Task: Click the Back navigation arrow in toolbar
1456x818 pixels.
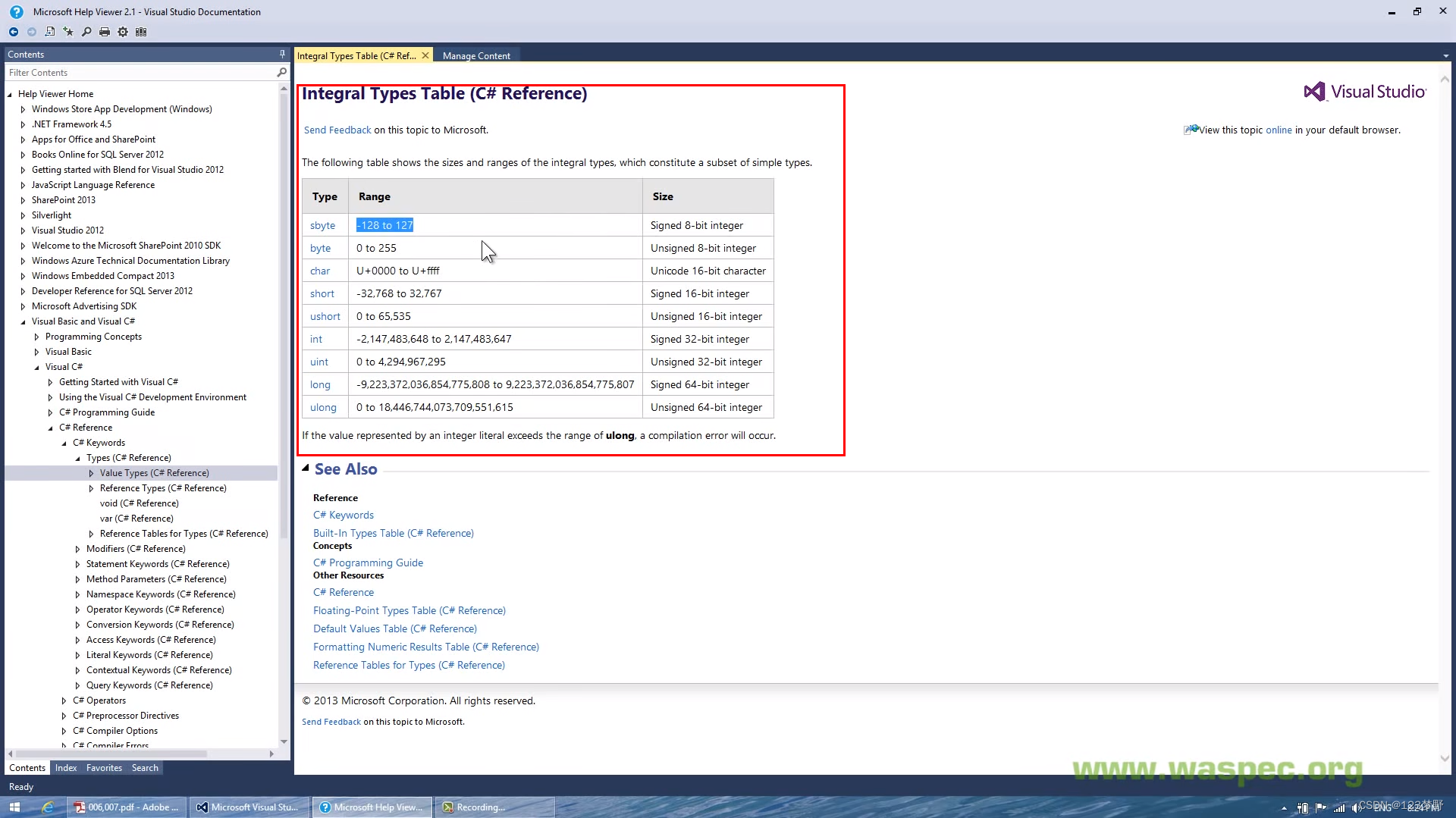Action: 14,32
